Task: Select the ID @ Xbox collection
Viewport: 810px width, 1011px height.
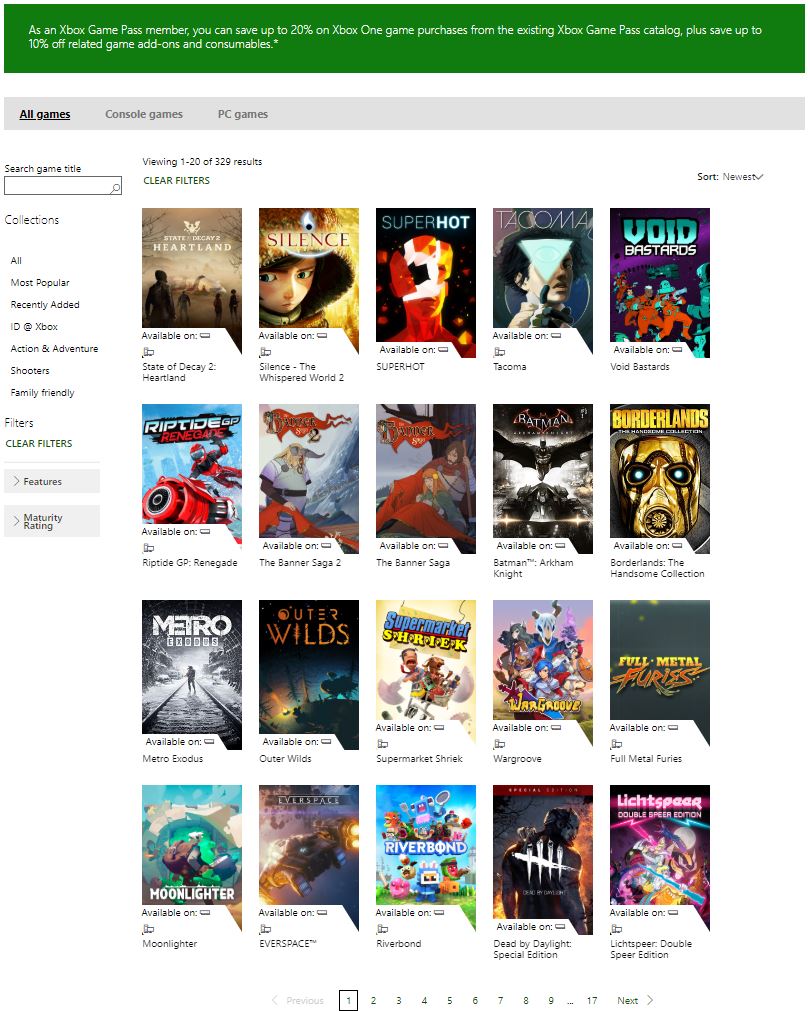Action: (34, 326)
